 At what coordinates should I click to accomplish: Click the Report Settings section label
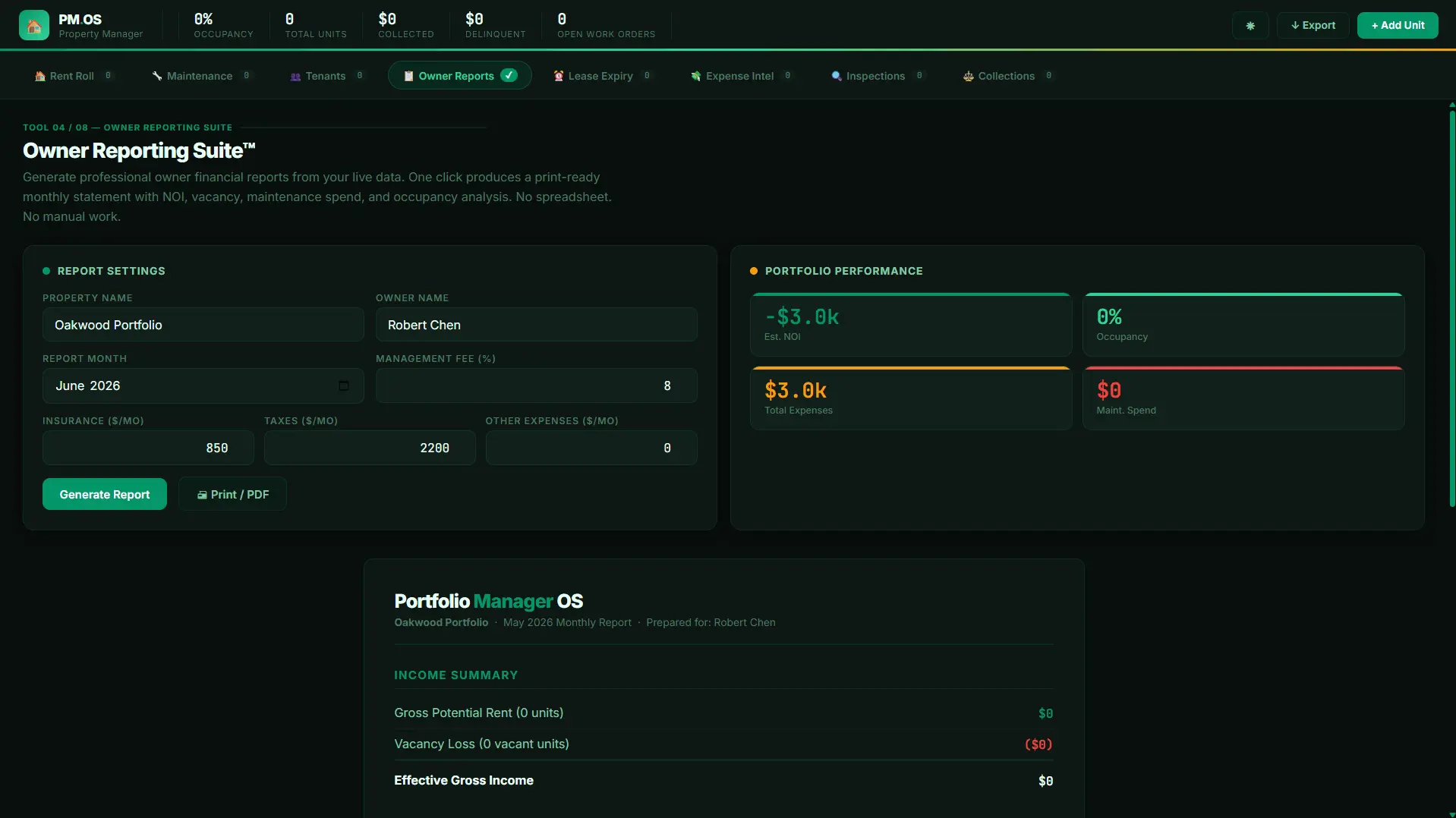tap(111, 271)
